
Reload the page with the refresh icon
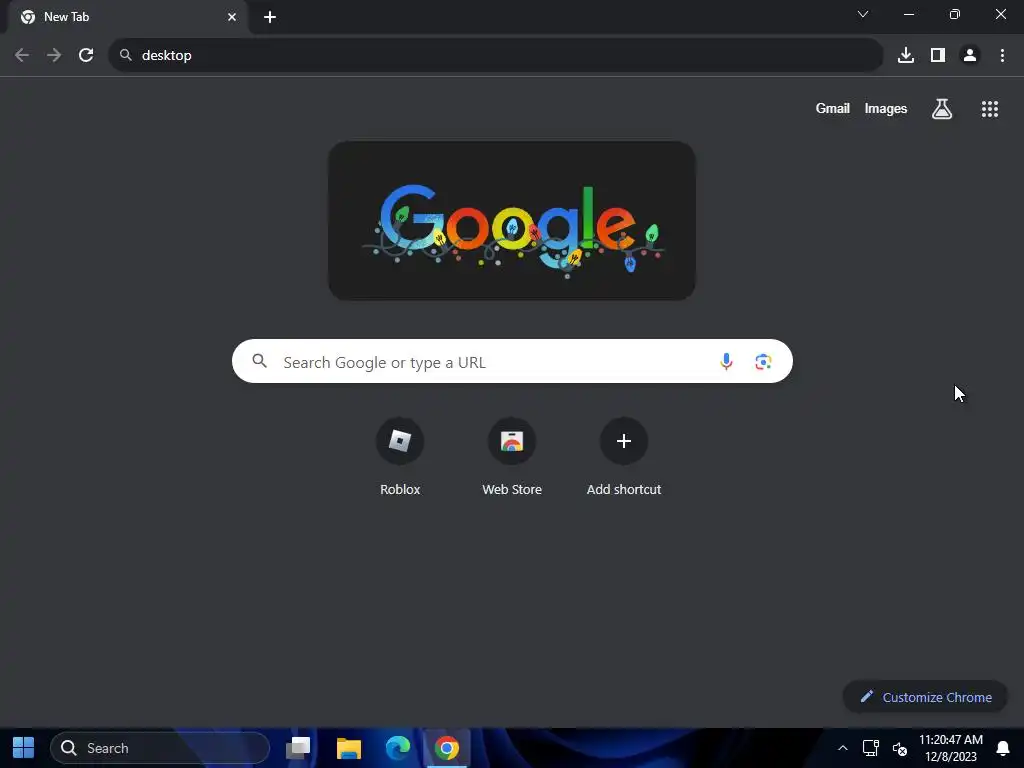coord(86,56)
